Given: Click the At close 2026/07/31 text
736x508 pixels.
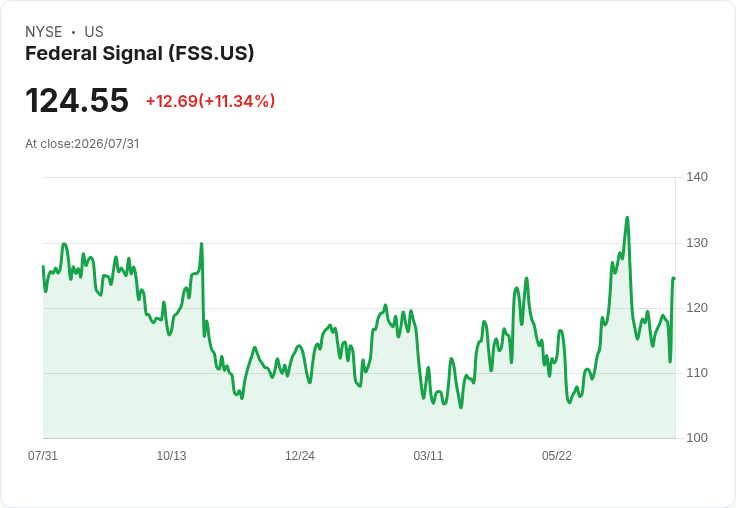Looking at the screenshot, I should 82,144.
